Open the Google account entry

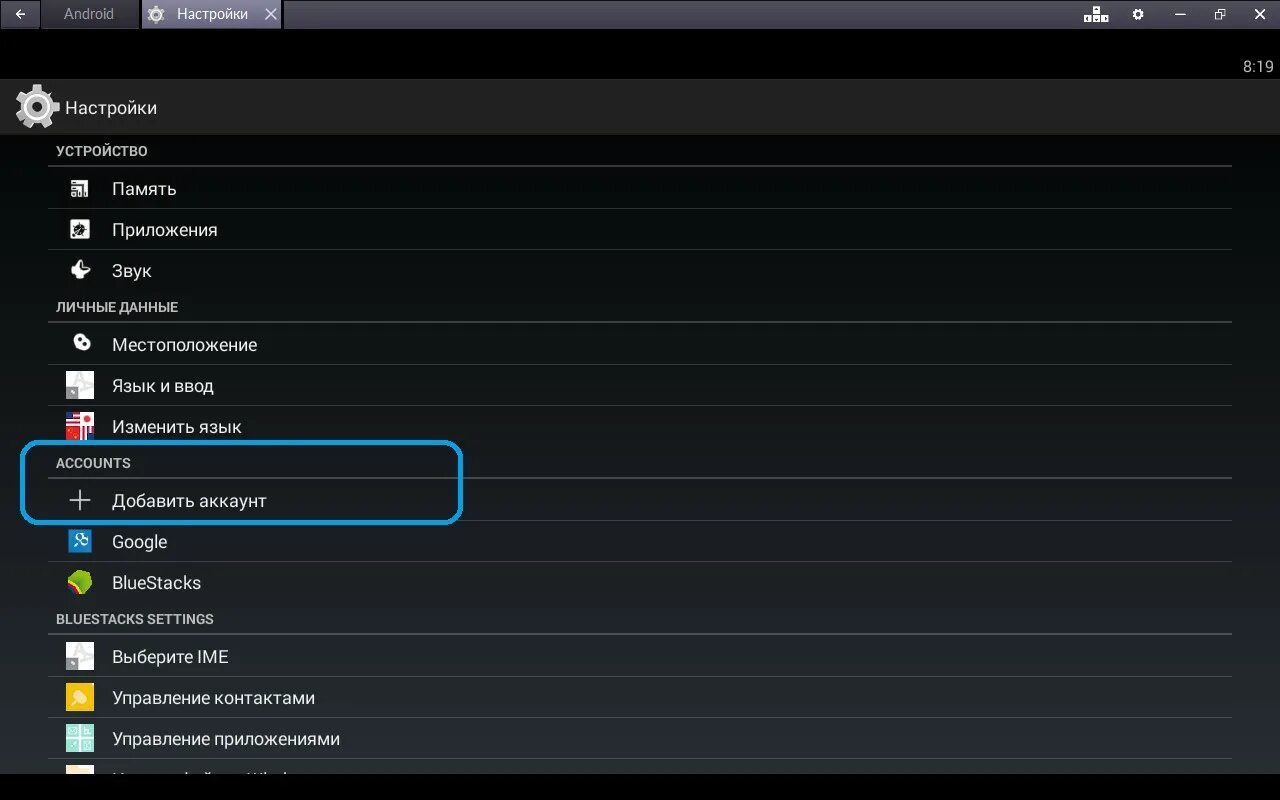click(x=640, y=541)
